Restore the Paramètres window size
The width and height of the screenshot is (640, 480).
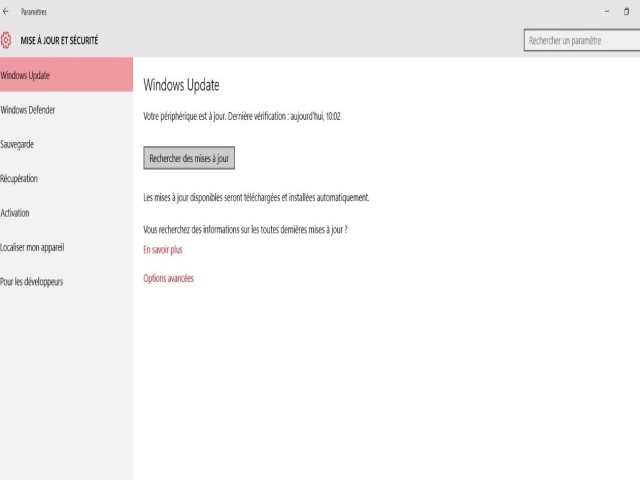[627, 11]
